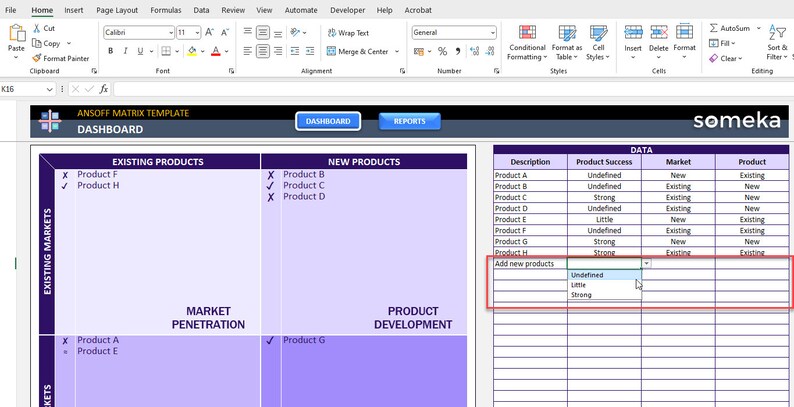Set top vertical alignment
794x407 pixels.
[x=248, y=32]
